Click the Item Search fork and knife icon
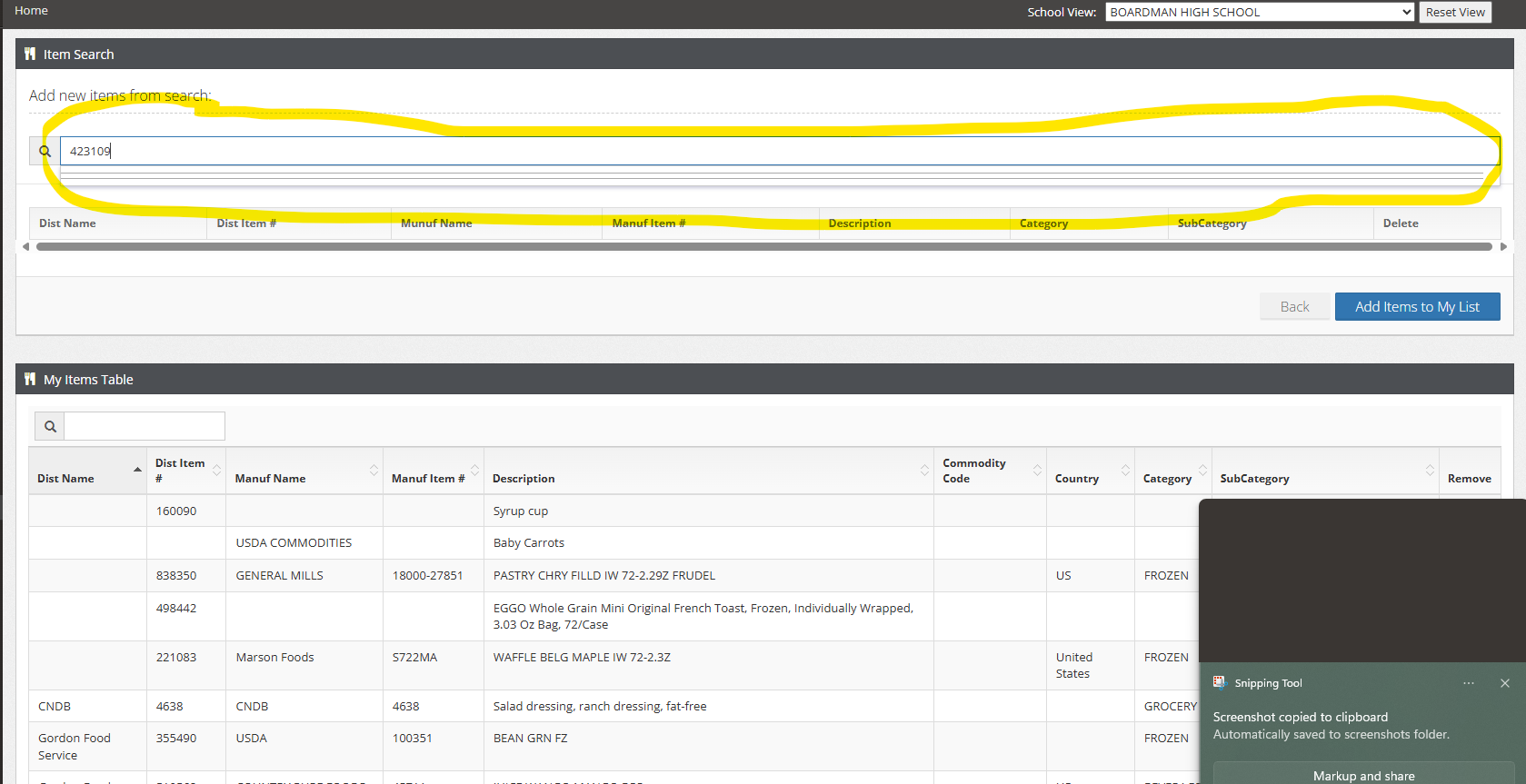The height and width of the screenshot is (784, 1526). pyautogui.click(x=30, y=54)
